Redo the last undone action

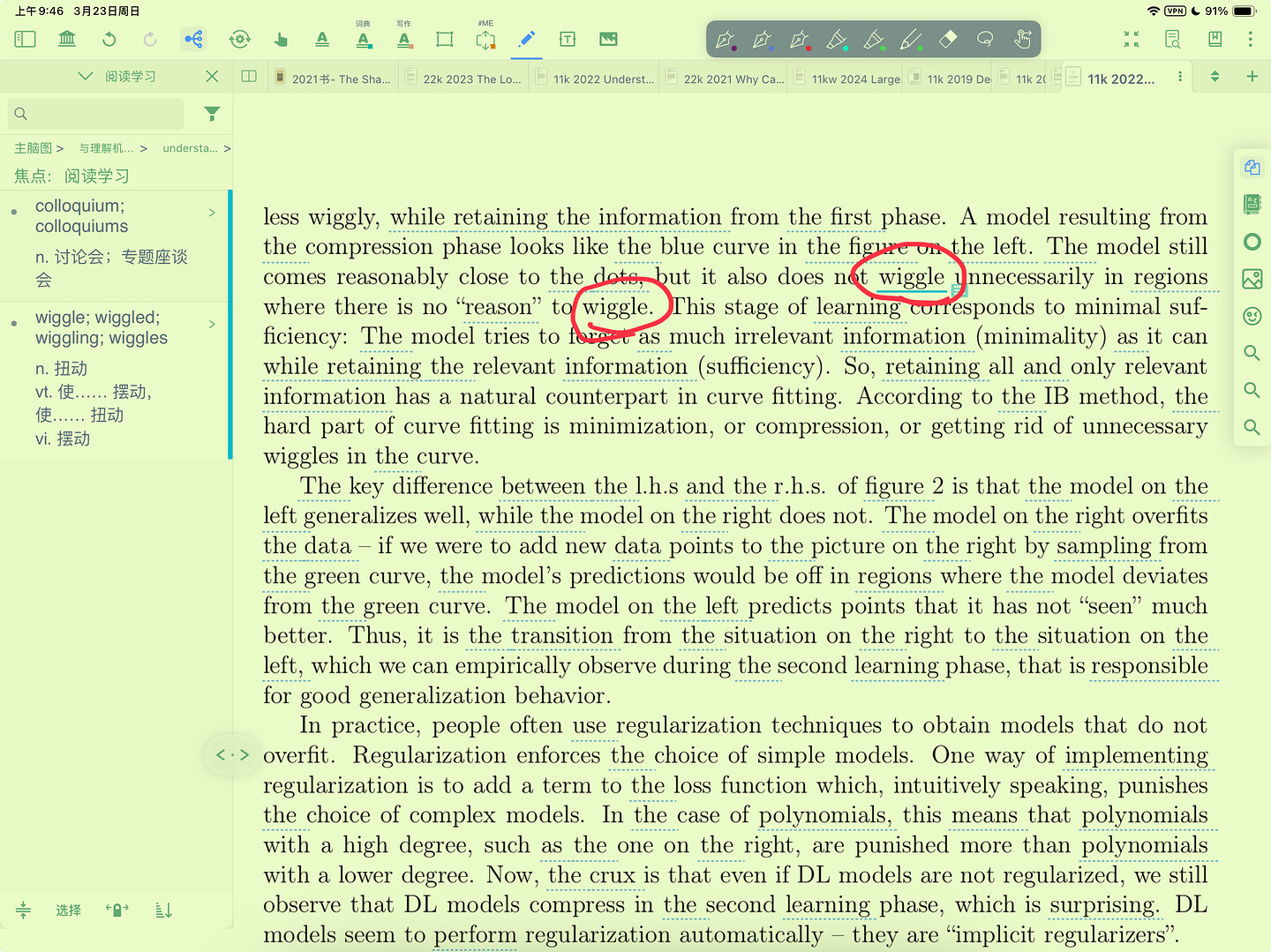pyautogui.click(x=151, y=39)
